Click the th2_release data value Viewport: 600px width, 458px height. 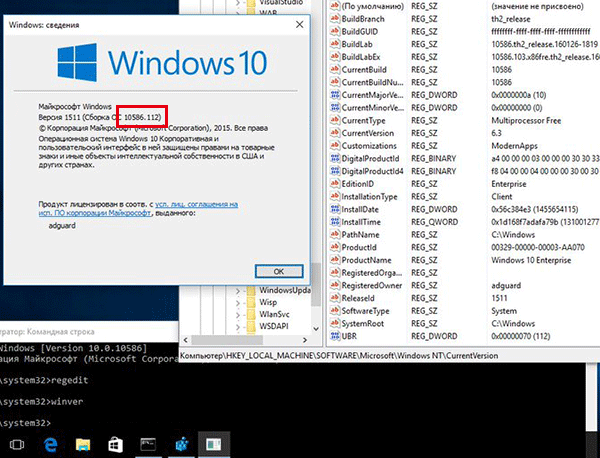click(x=510, y=19)
